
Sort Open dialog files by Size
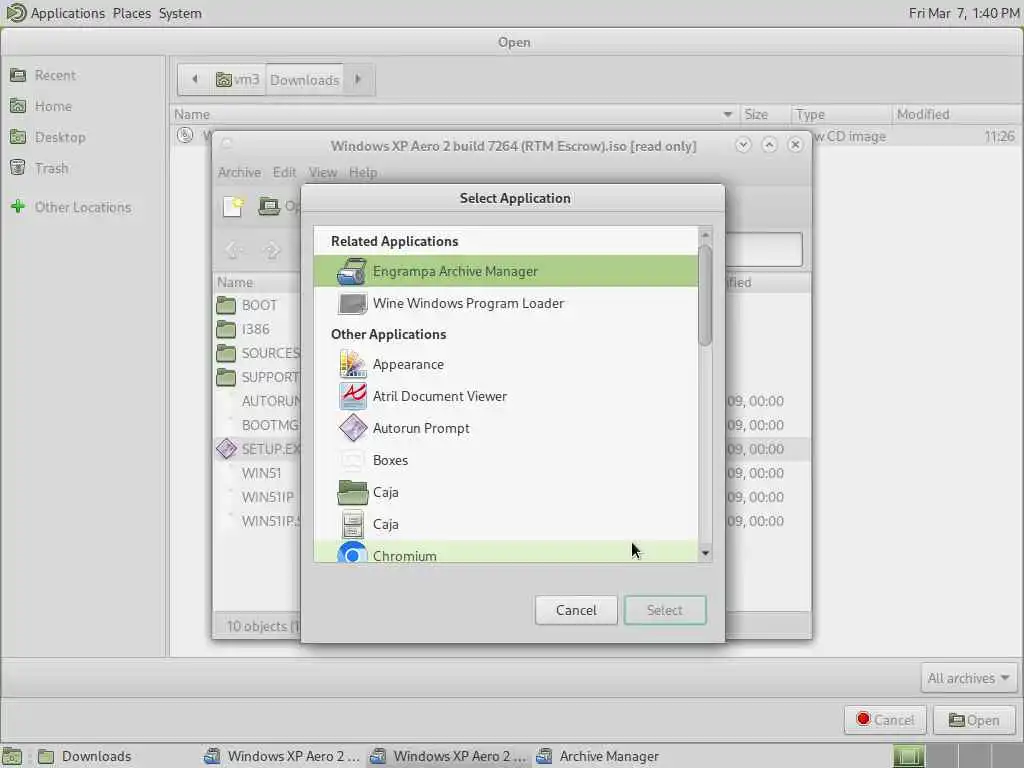point(765,114)
